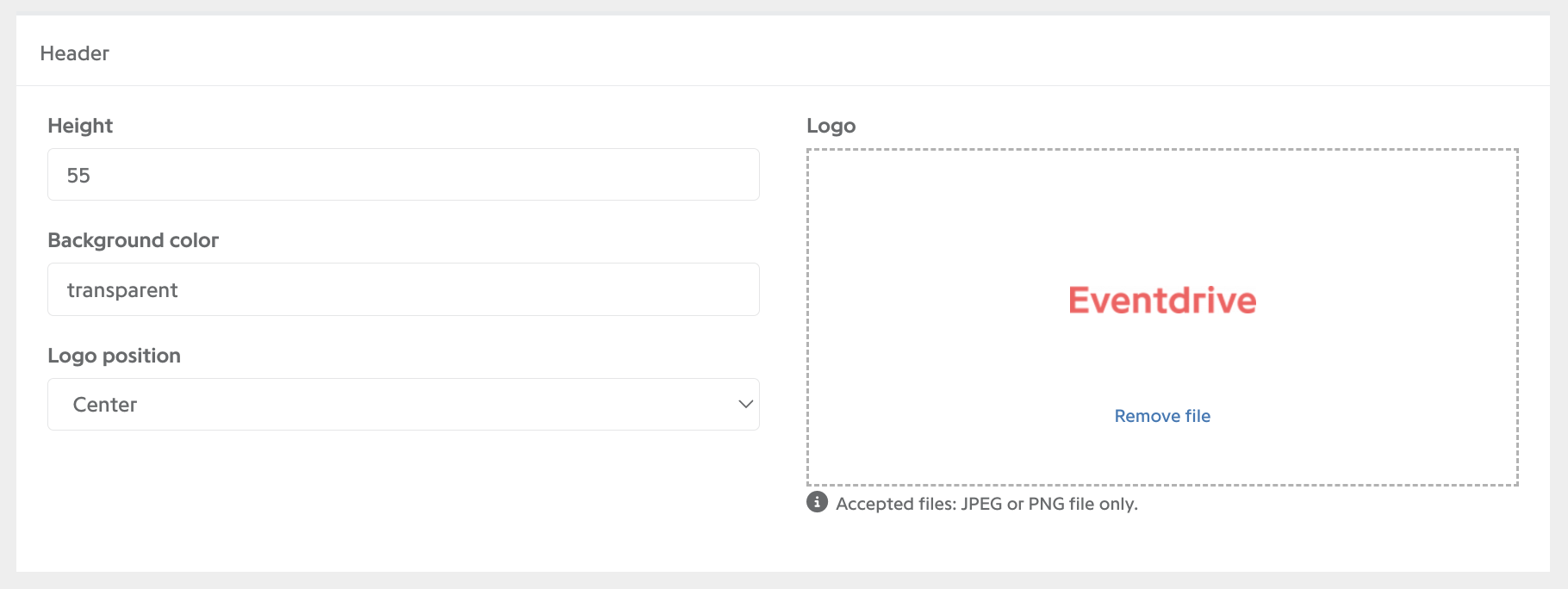This screenshot has width=1568, height=589.
Task: Click the Accepted files JPEG or PNG note
Action: (x=986, y=504)
